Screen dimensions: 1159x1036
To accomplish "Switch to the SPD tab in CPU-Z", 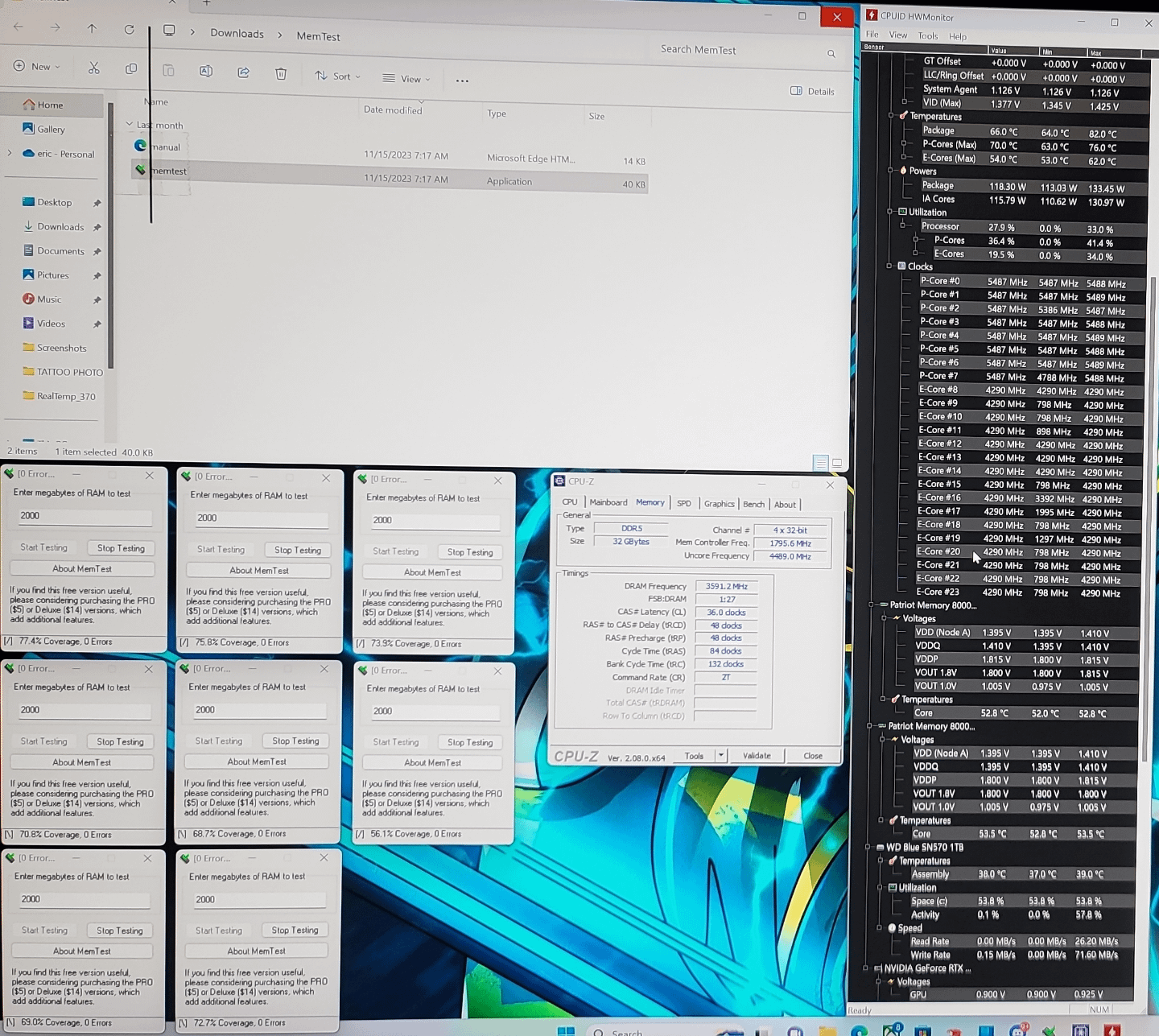I will (684, 503).
